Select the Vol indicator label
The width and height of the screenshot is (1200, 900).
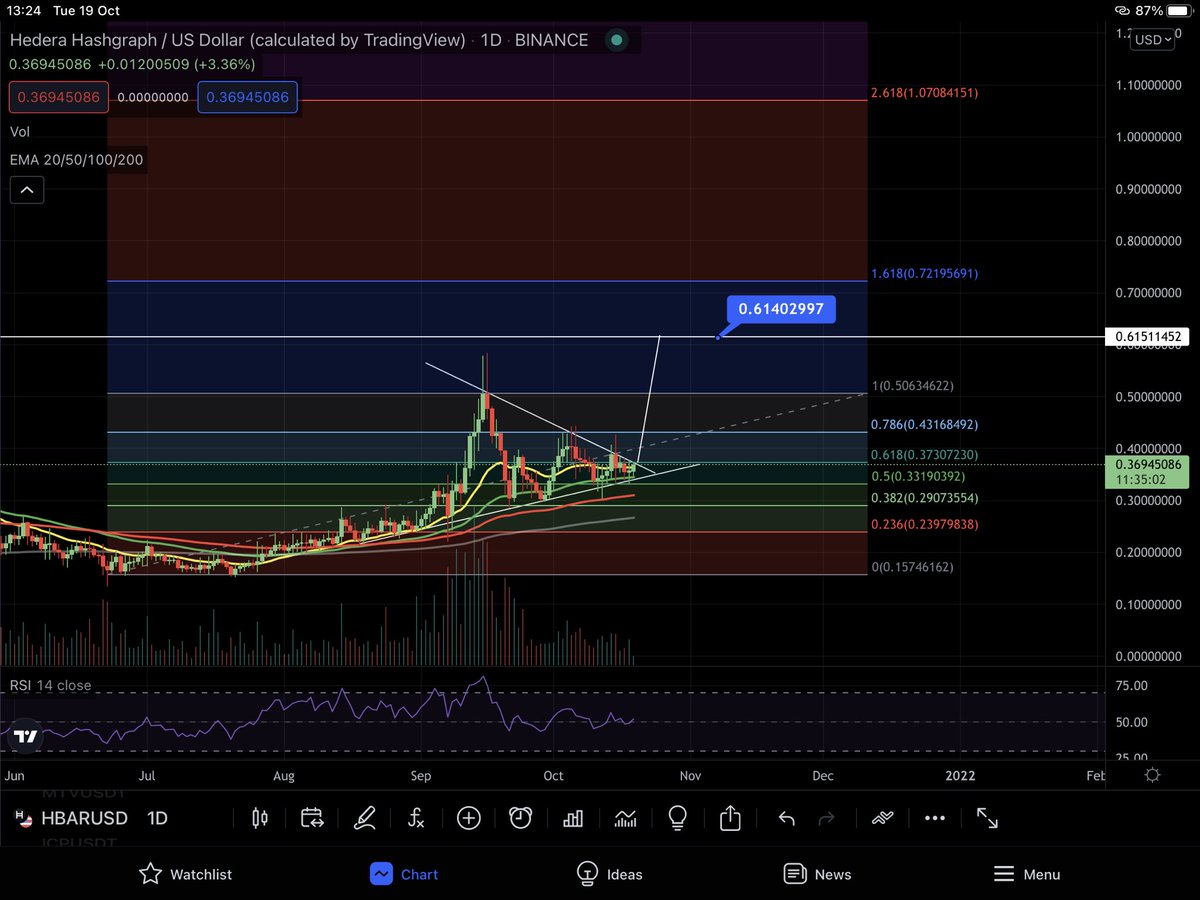(20, 131)
